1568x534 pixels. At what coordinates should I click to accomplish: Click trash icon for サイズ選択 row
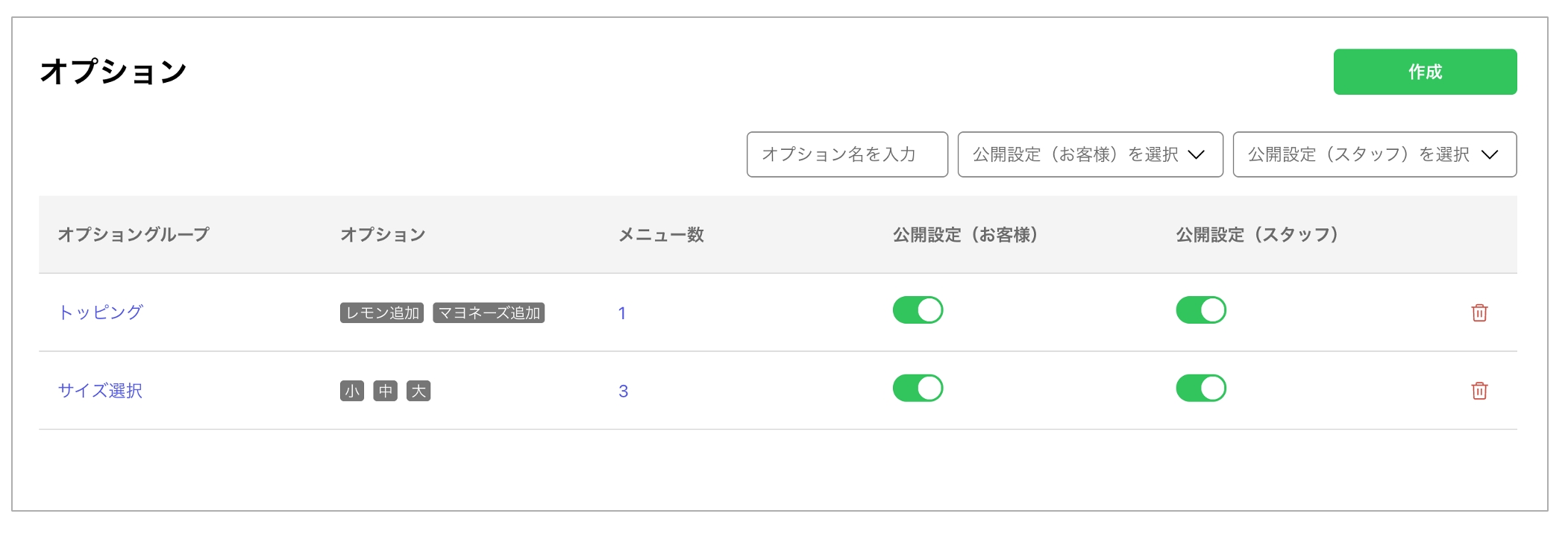[x=1478, y=391]
